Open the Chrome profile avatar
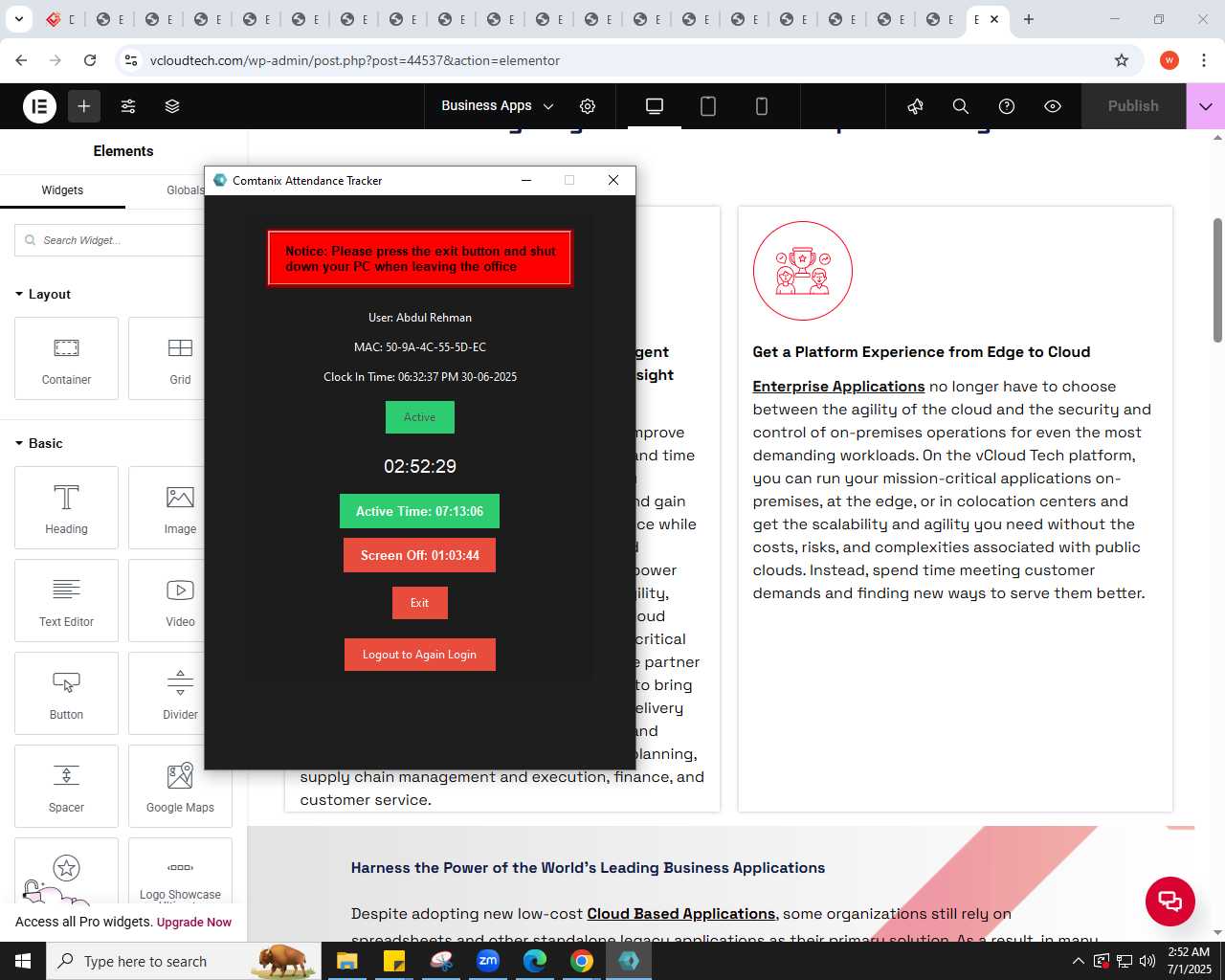 [x=1169, y=60]
